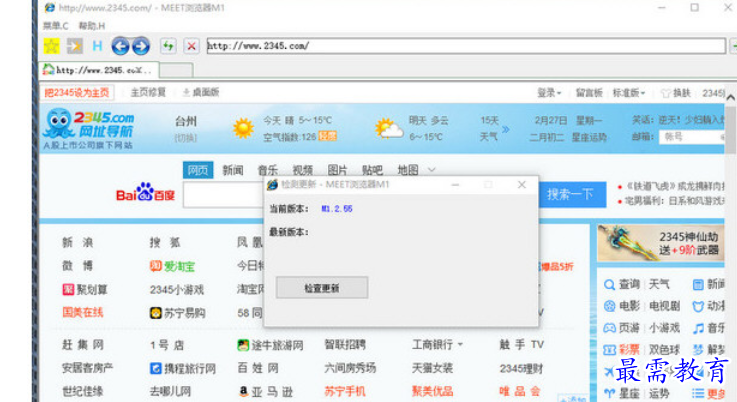Click 桌面版 download link
This screenshot has height=402, width=737.
point(201,93)
